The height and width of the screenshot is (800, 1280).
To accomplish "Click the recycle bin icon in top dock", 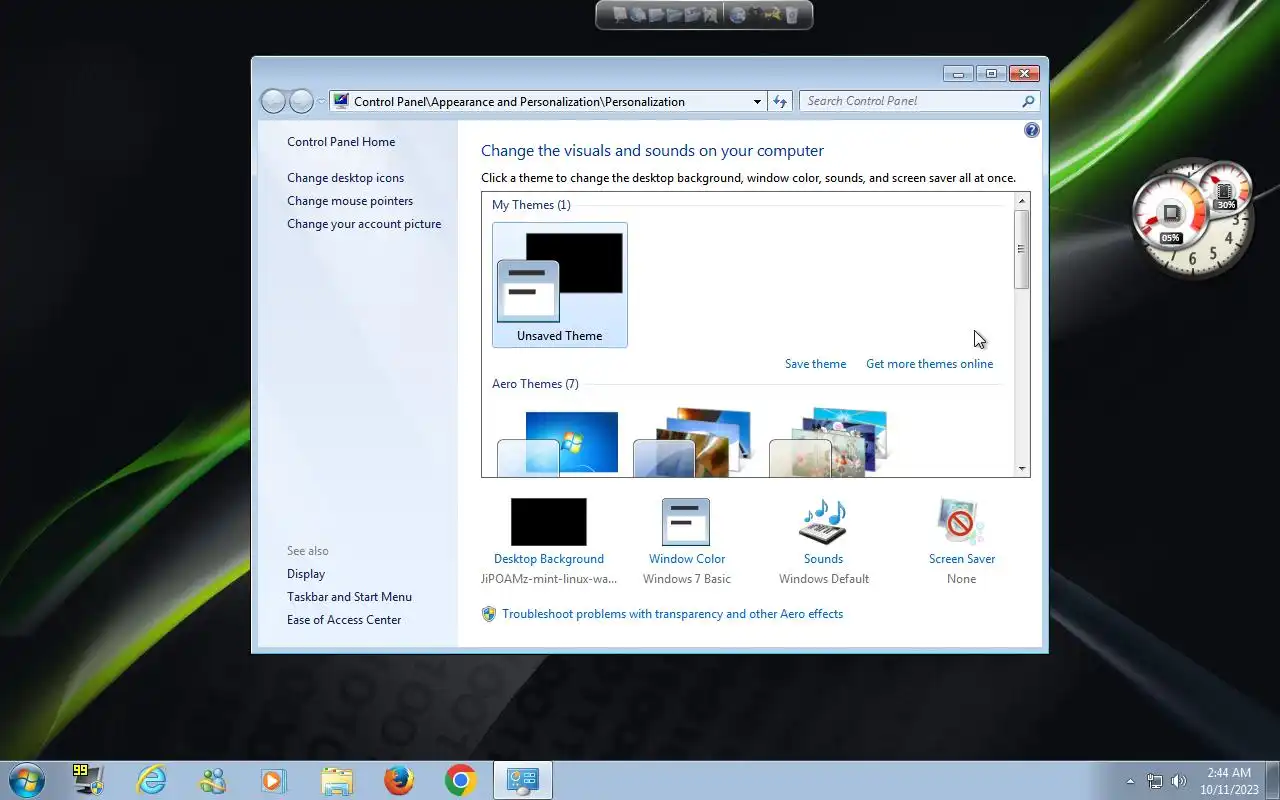I will 792,15.
